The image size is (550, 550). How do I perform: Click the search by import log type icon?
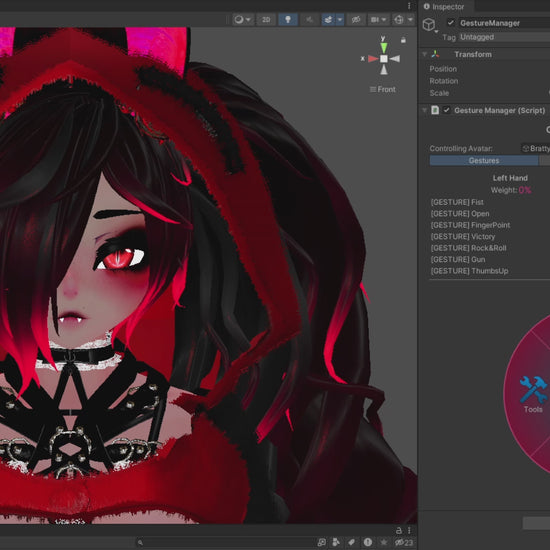(x=368, y=543)
